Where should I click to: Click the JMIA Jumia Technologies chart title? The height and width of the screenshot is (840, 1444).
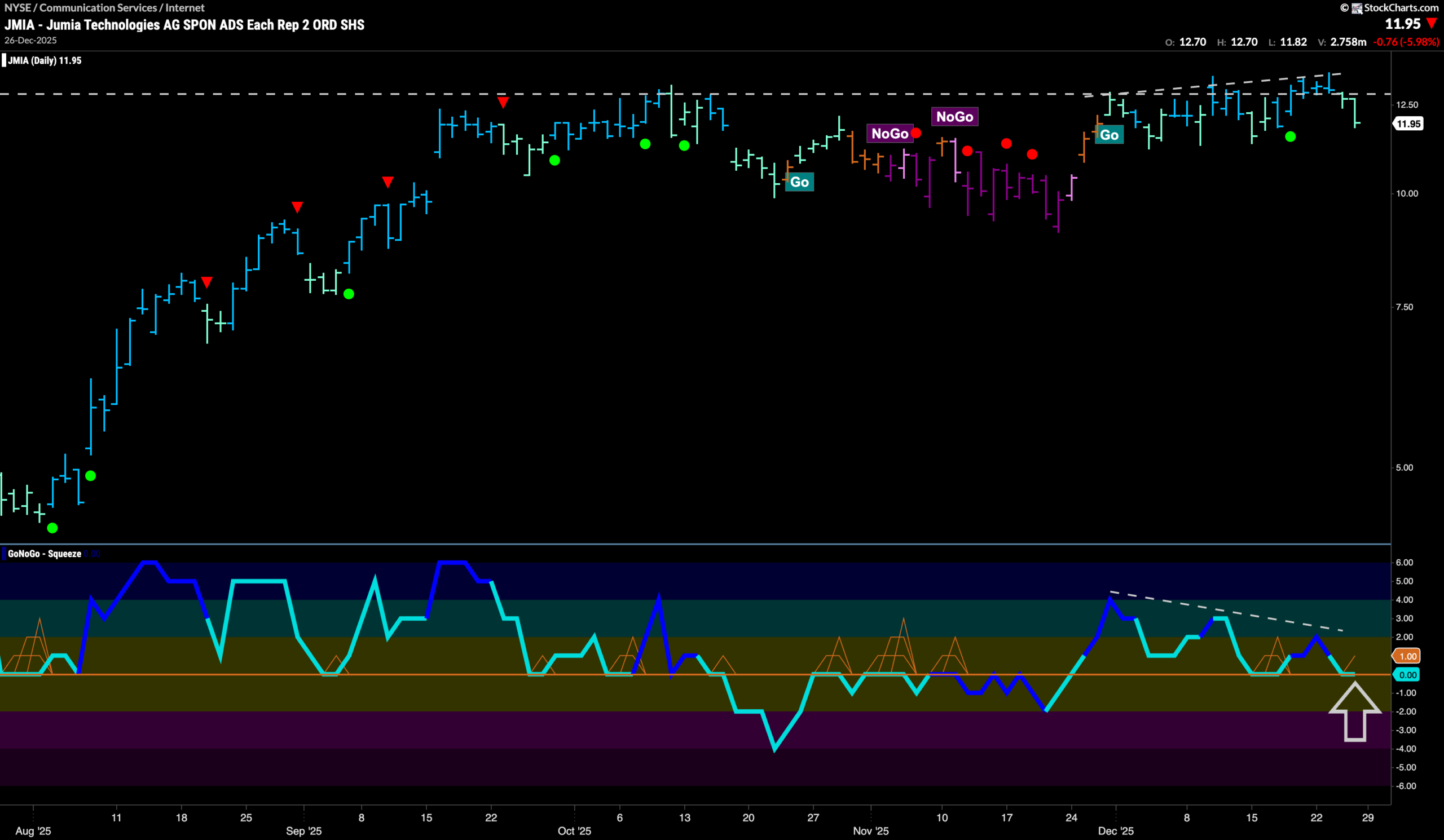184,25
